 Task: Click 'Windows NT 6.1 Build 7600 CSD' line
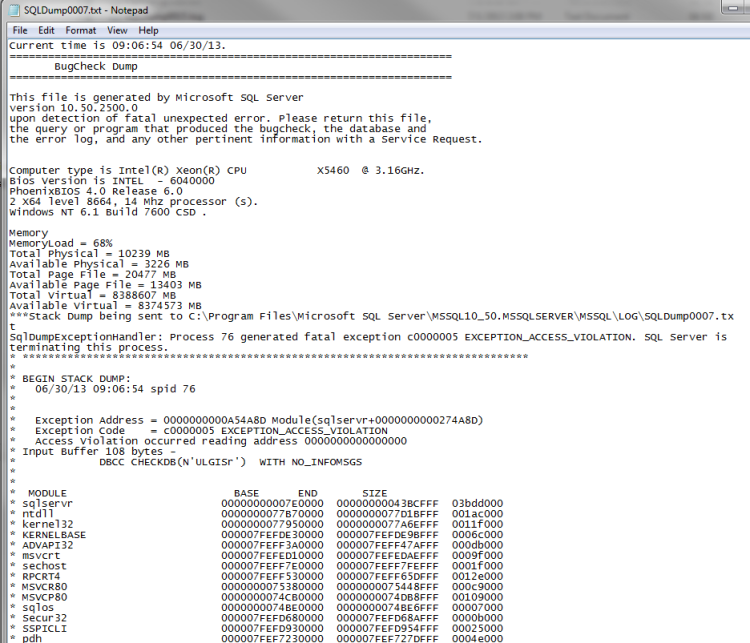[x=108, y=212]
